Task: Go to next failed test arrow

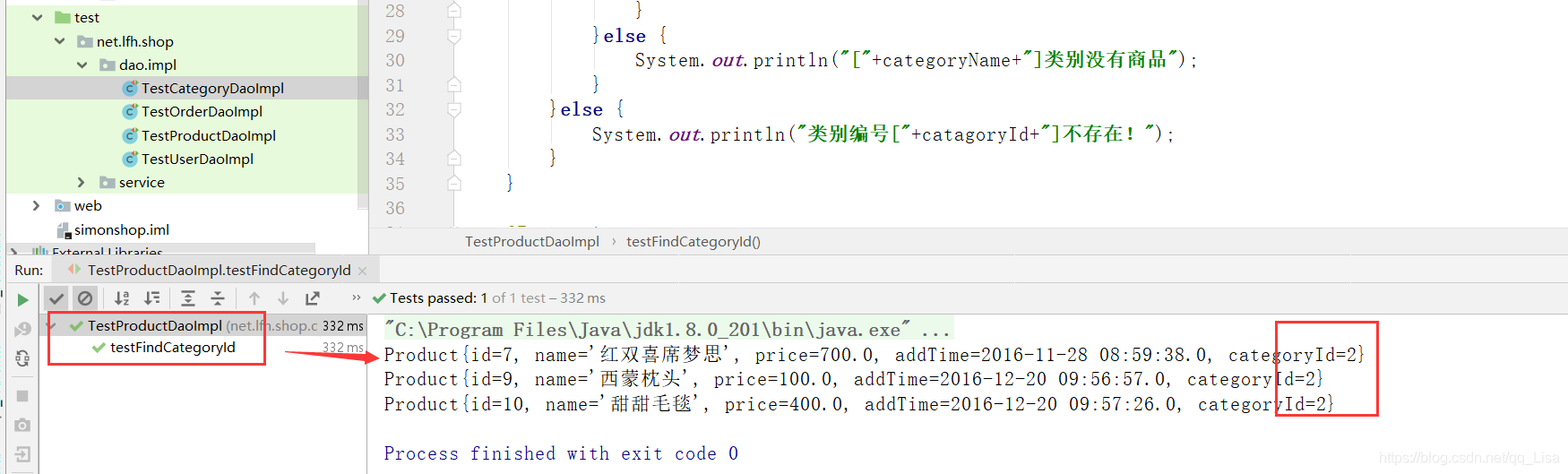Action: (283, 298)
